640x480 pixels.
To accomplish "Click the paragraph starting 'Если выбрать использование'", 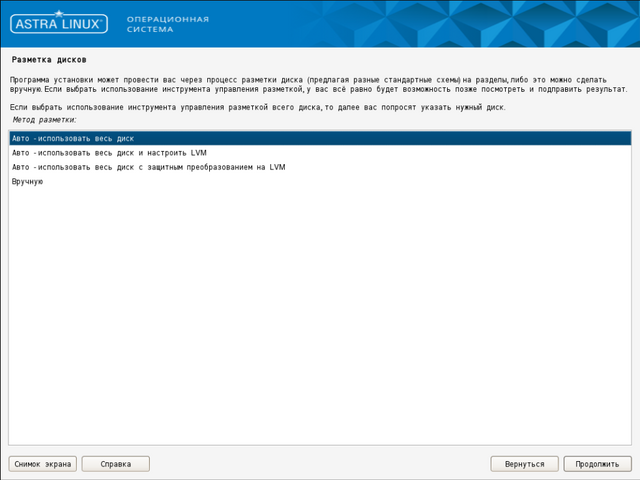I will (x=258, y=106).
